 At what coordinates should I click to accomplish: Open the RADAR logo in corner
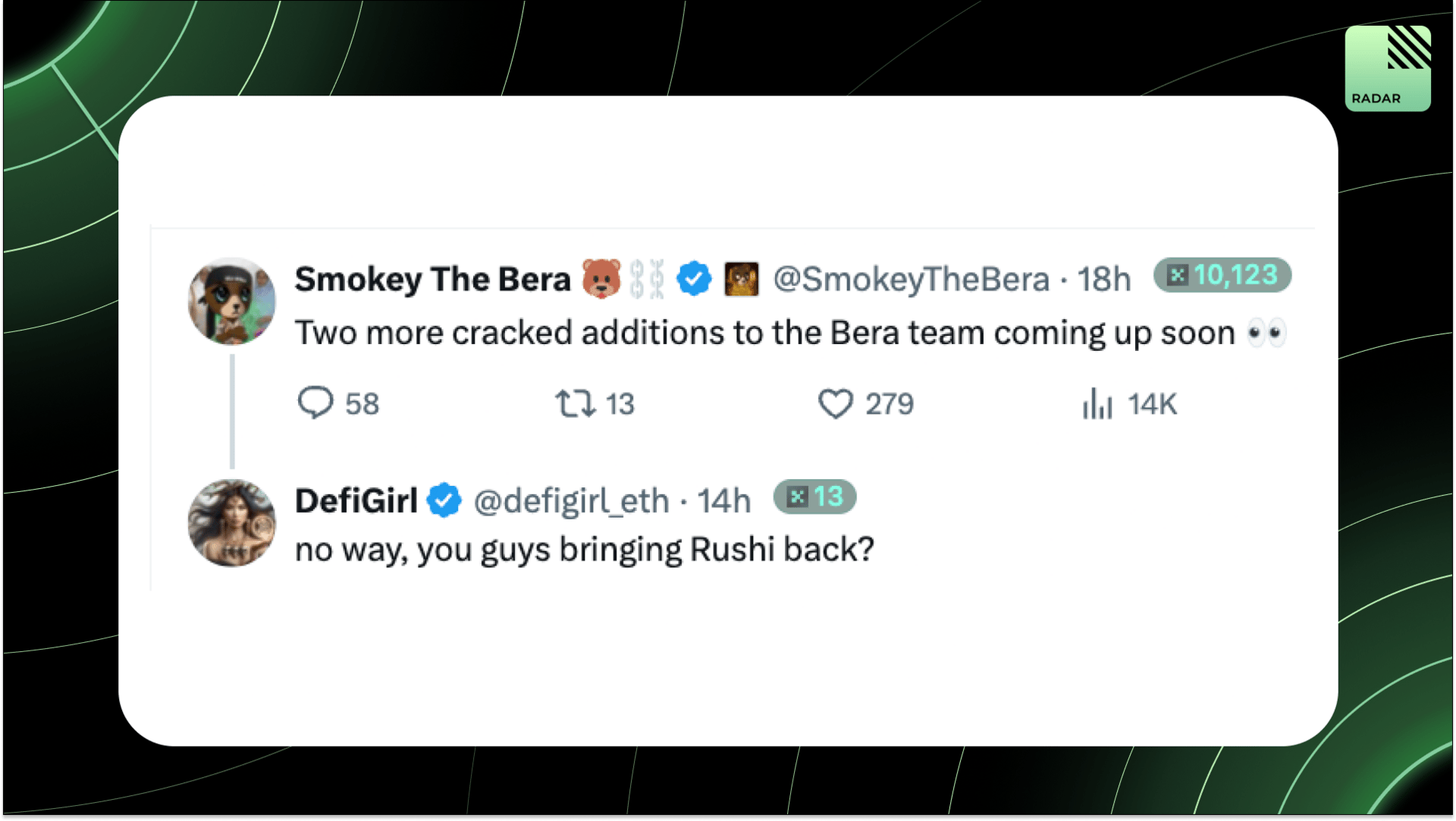click(1388, 68)
